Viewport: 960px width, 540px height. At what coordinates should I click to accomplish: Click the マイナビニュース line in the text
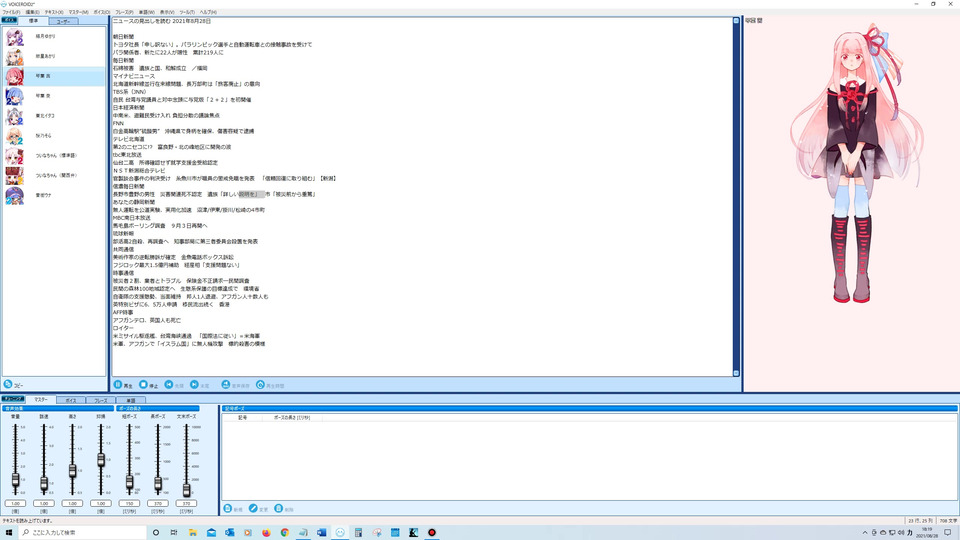pyautogui.click(x=133, y=76)
